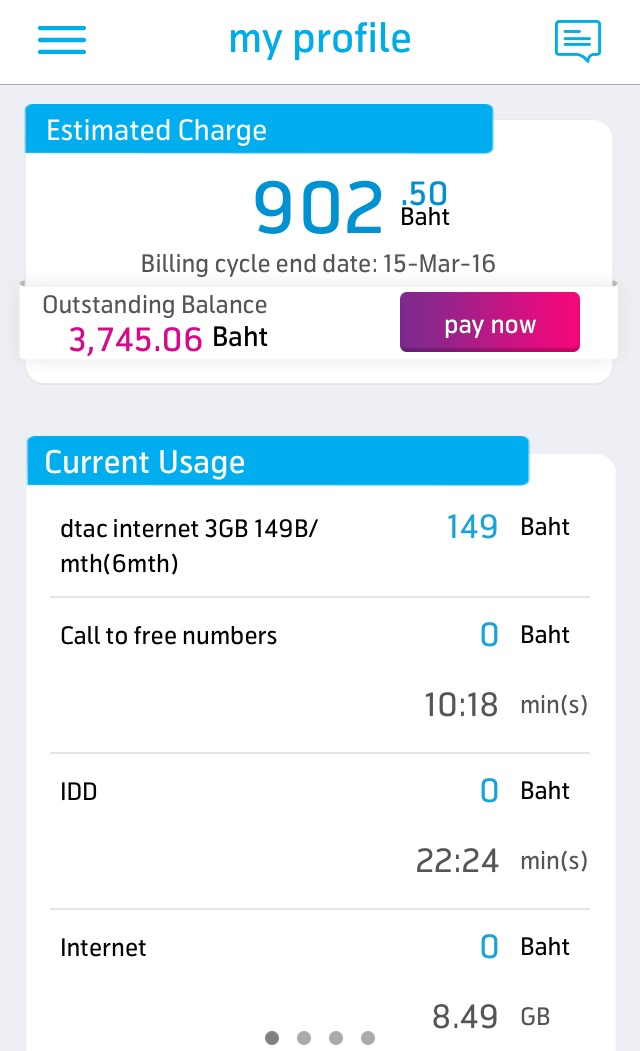The width and height of the screenshot is (640, 1051).
Task: Tap the 3,745.06 outstanding balance amount
Action: (x=135, y=339)
